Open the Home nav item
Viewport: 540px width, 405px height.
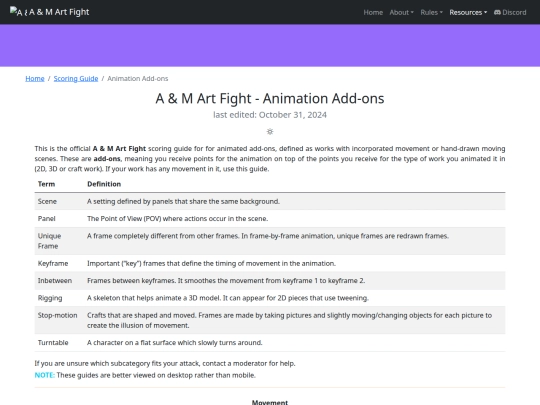[x=373, y=12]
